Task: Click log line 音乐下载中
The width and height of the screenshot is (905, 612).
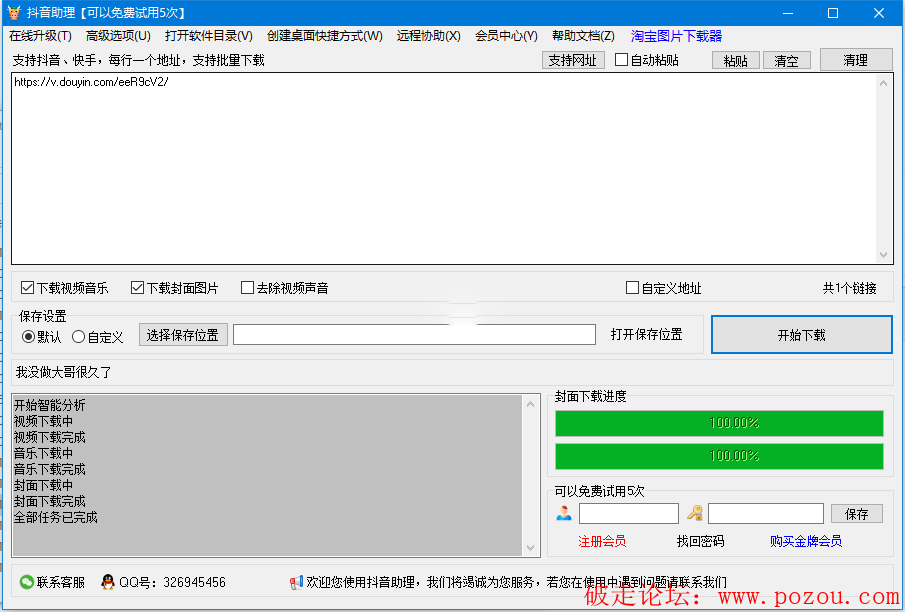Action: (43, 453)
